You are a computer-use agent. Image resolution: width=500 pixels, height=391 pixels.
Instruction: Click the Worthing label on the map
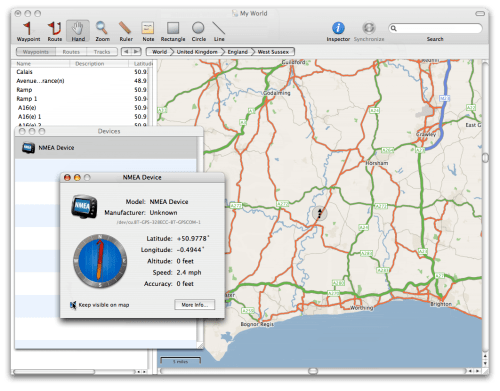click(x=362, y=308)
